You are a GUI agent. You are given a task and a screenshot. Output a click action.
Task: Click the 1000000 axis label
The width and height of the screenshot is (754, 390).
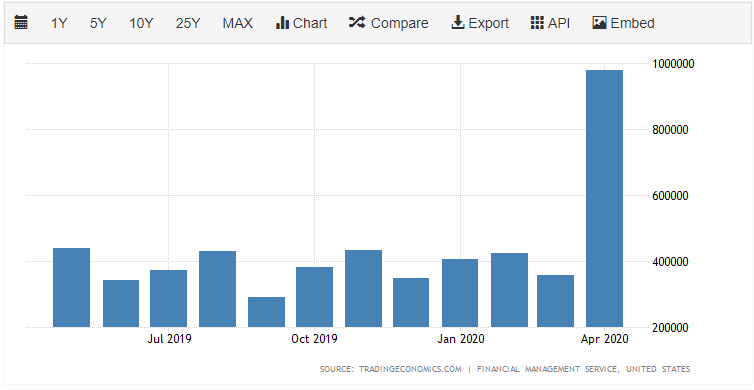(x=673, y=63)
